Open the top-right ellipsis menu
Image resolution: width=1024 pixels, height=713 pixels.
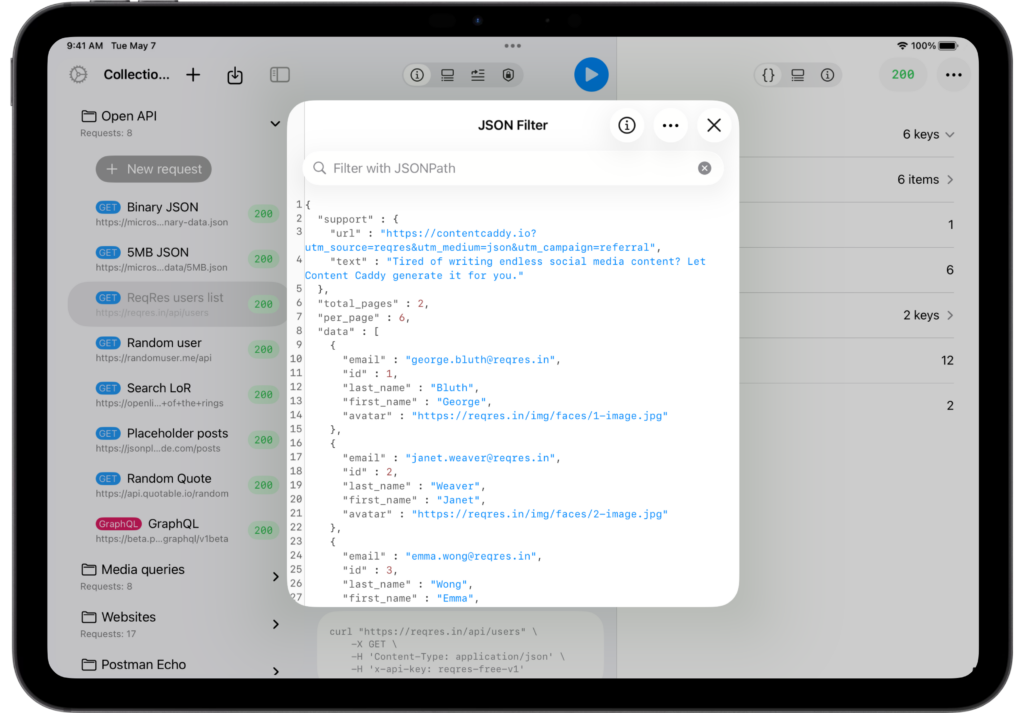click(953, 75)
